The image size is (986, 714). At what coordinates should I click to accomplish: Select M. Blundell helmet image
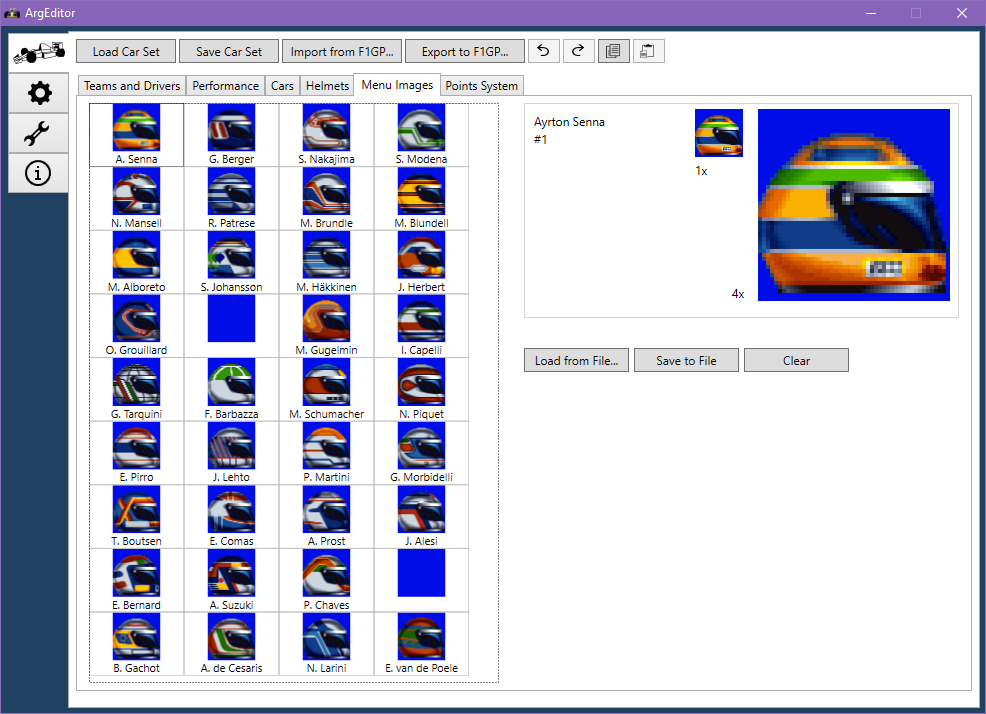pos(421,191)
